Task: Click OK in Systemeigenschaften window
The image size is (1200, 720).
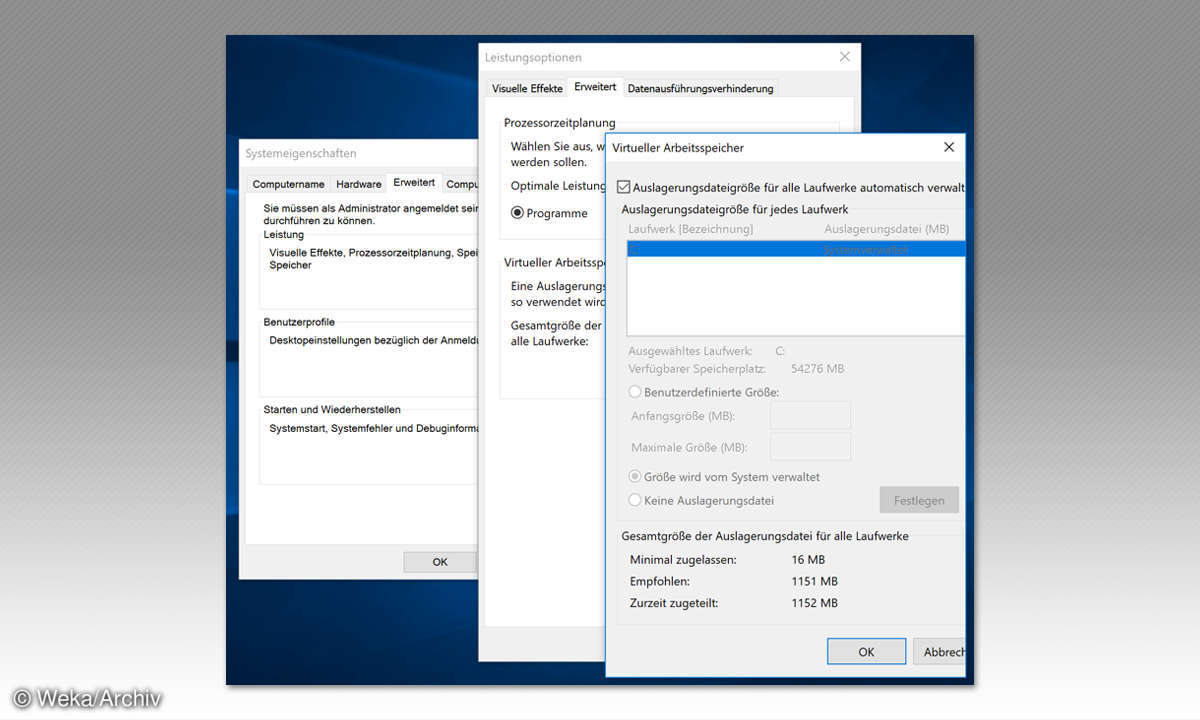Action: [x=440, y=562]
